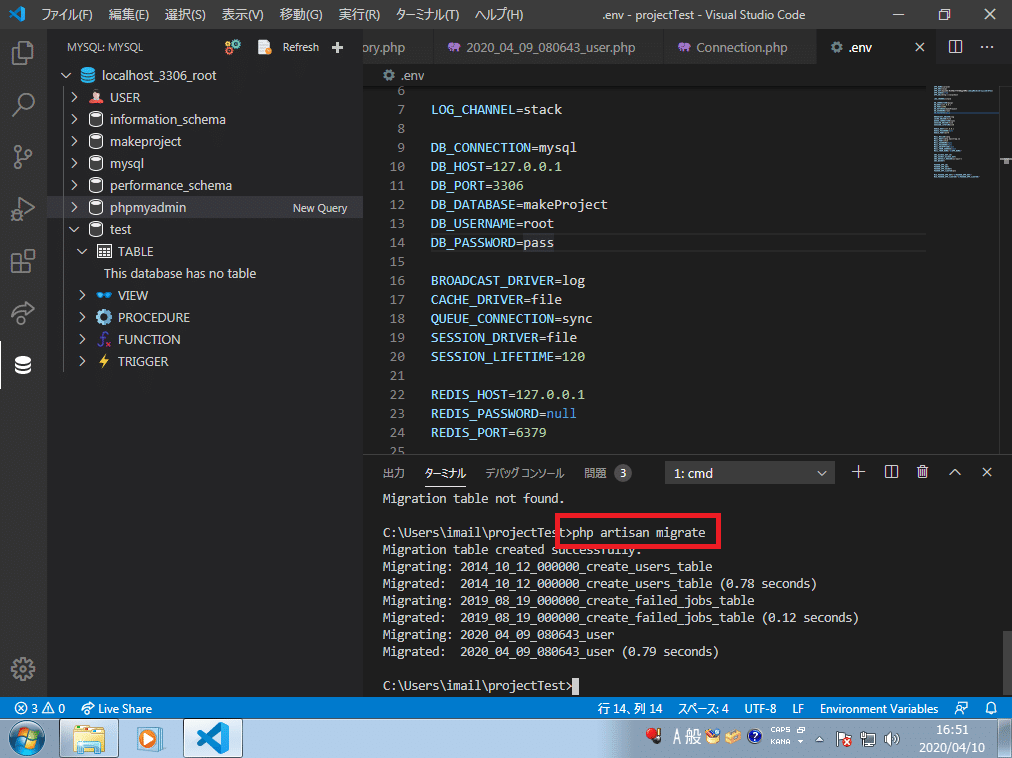1012x758 pixels.
Task: Expand performance_schema database
Action: point(74,185)
